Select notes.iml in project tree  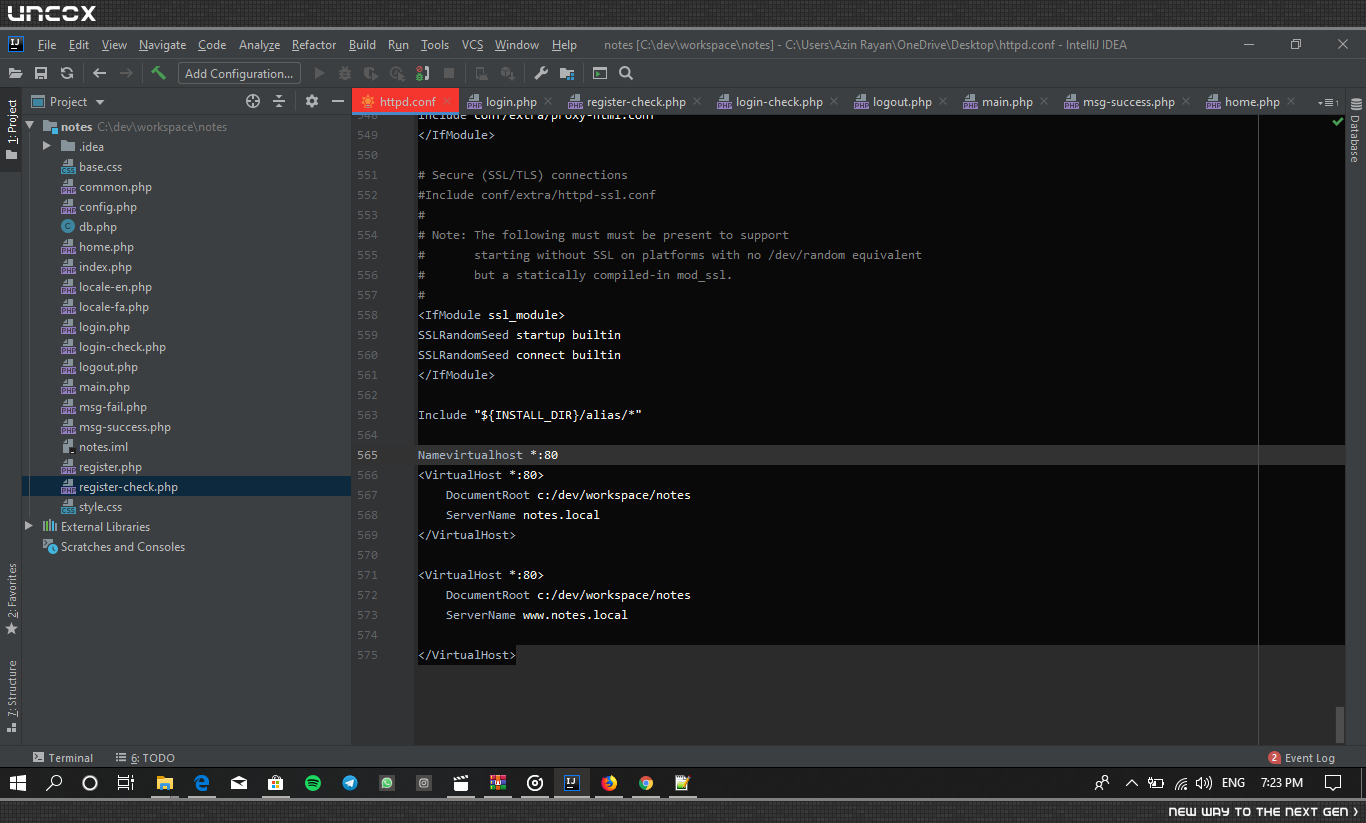103,447
